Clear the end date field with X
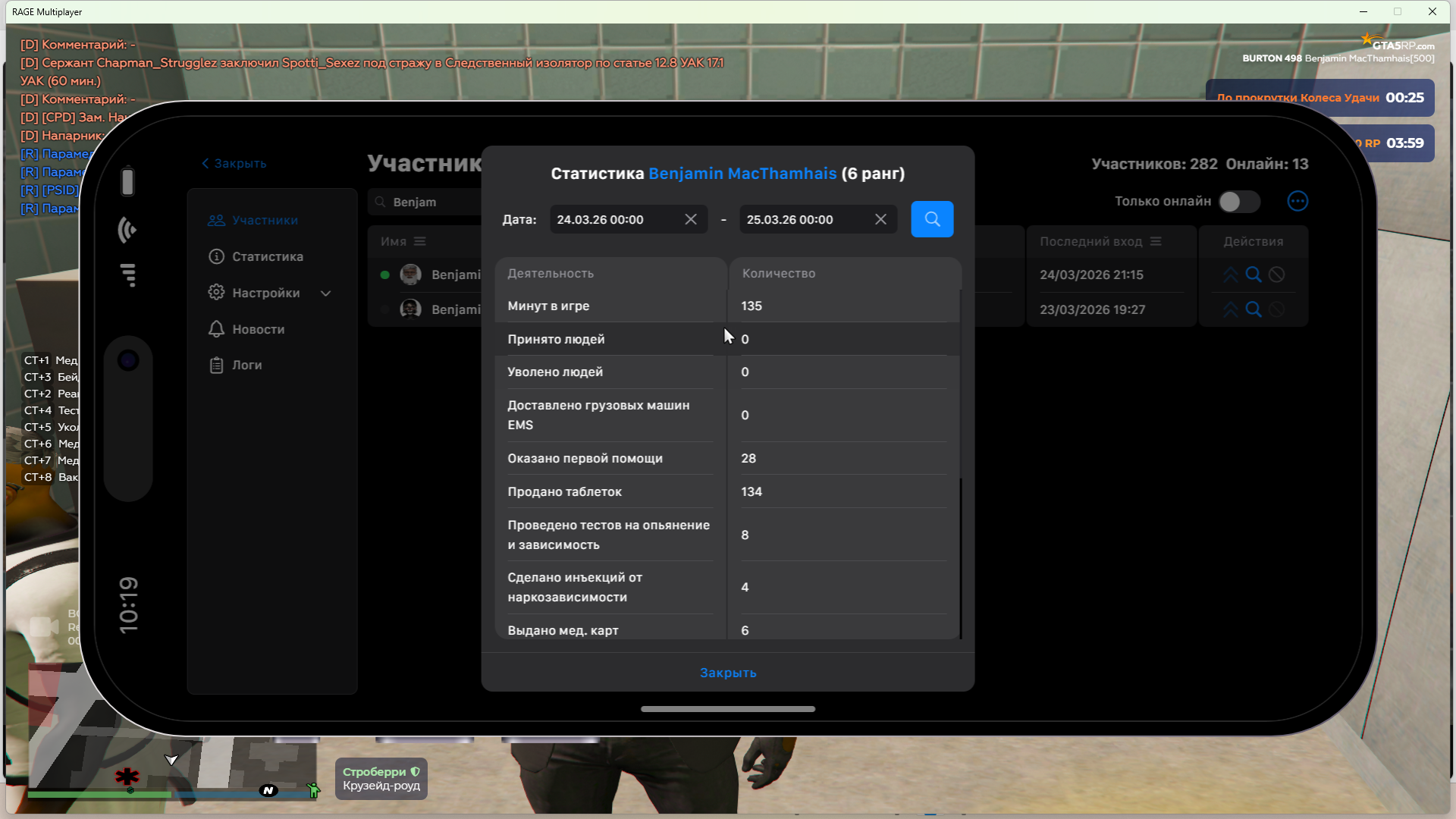 tap(880, 219)
